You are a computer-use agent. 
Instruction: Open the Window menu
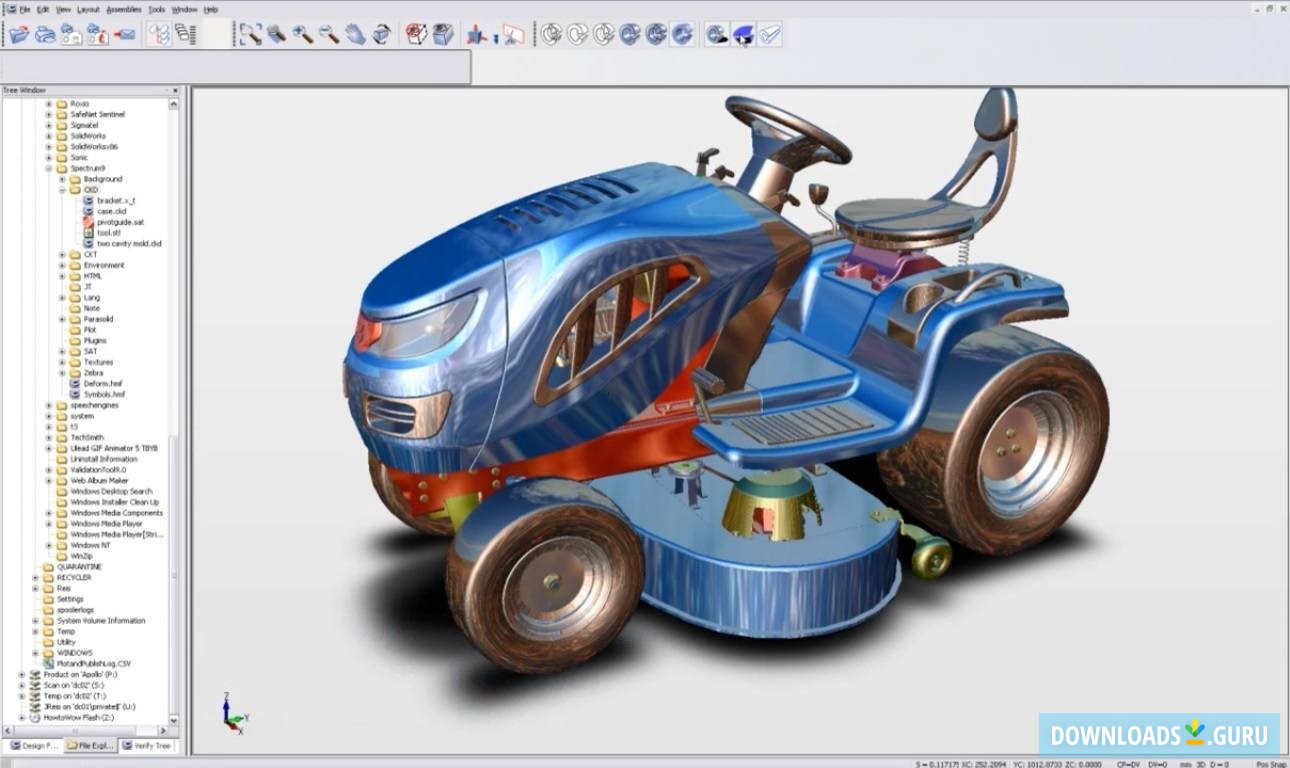click(184, 8)
